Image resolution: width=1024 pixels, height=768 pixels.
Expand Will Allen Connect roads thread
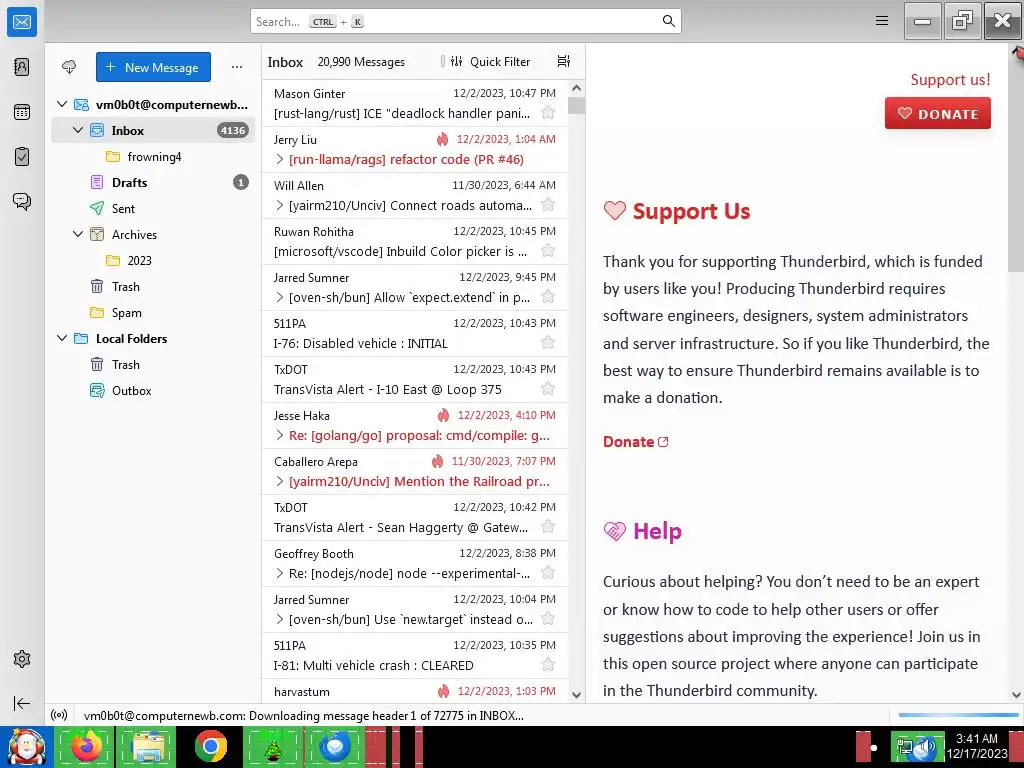(280, 205)
